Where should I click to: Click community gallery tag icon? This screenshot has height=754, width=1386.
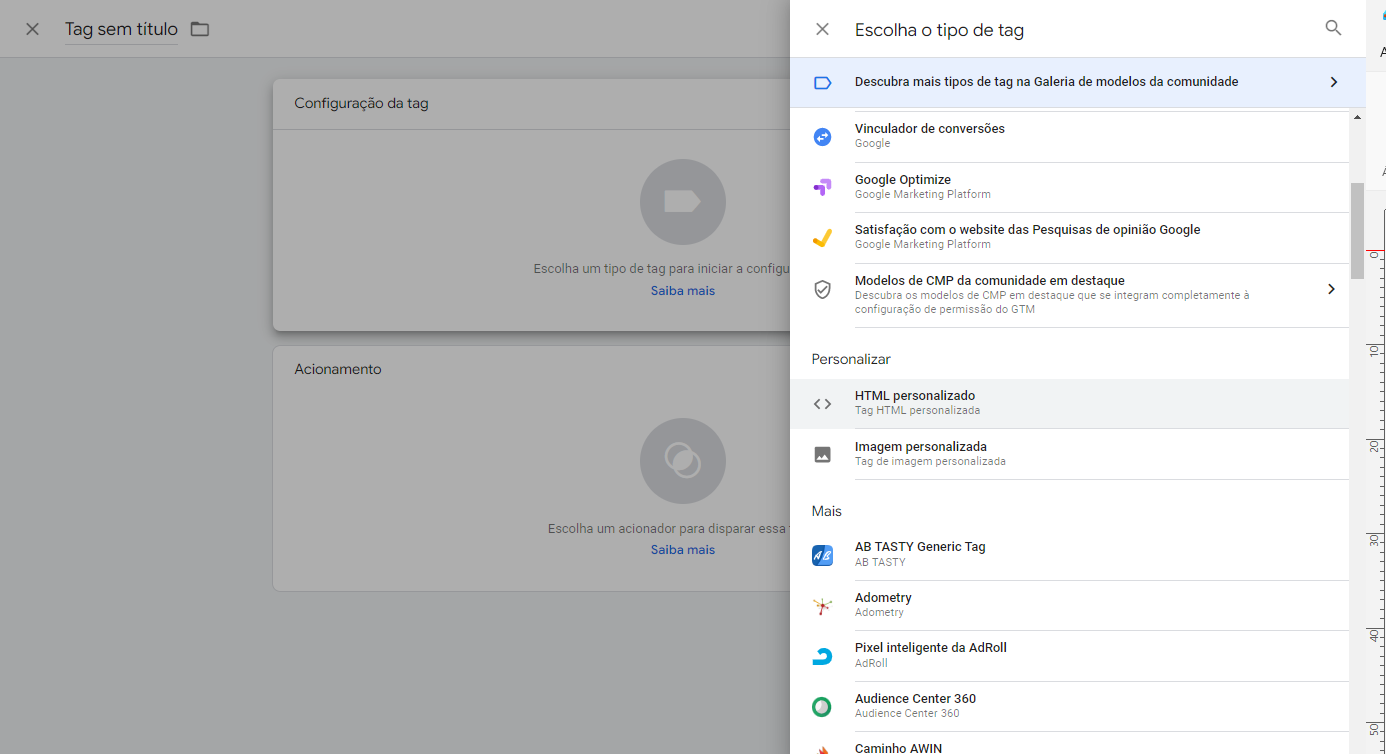coord(822,82)
